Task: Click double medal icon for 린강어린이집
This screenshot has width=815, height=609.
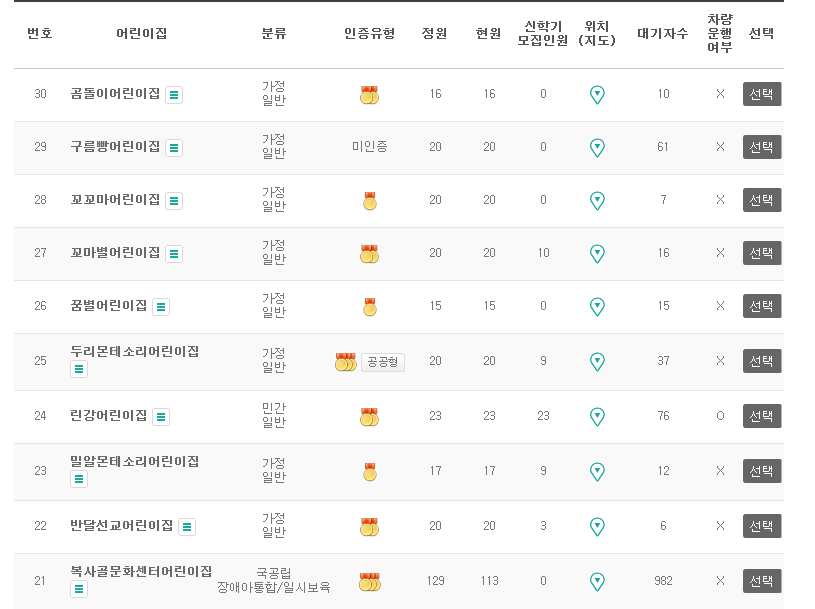Action: coord(369,417)
